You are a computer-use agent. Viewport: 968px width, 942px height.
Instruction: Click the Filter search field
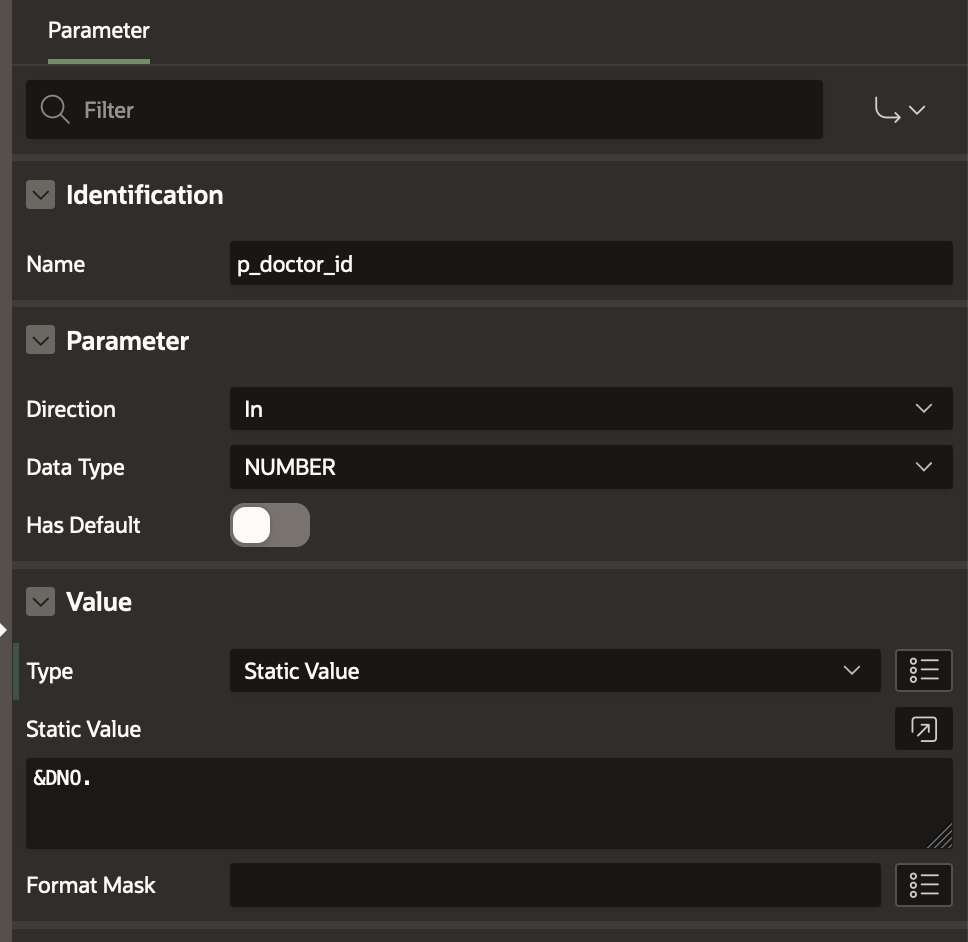(x=440, y=110)
